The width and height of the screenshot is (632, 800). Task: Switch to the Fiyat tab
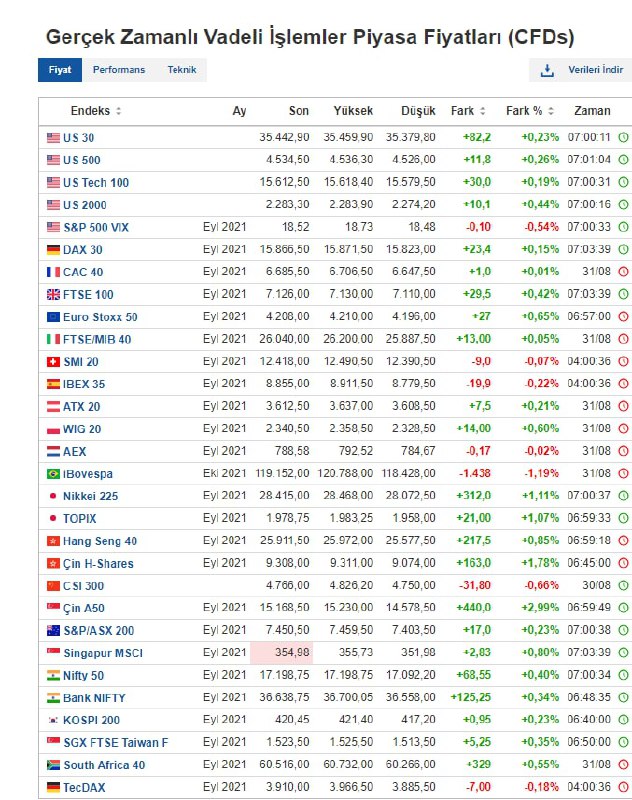point(60,70)
